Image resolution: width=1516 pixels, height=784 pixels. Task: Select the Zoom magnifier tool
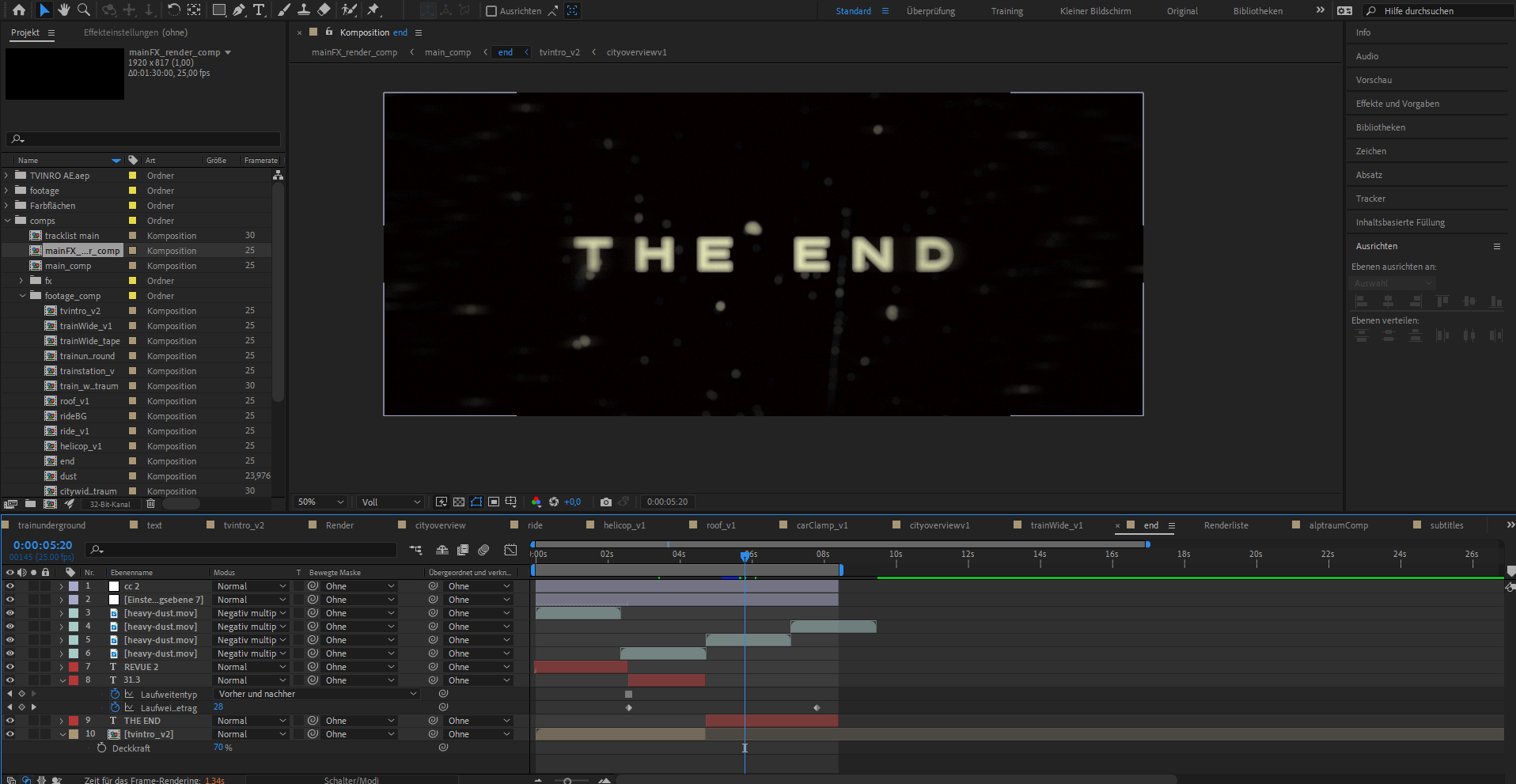tap(84, 10)
